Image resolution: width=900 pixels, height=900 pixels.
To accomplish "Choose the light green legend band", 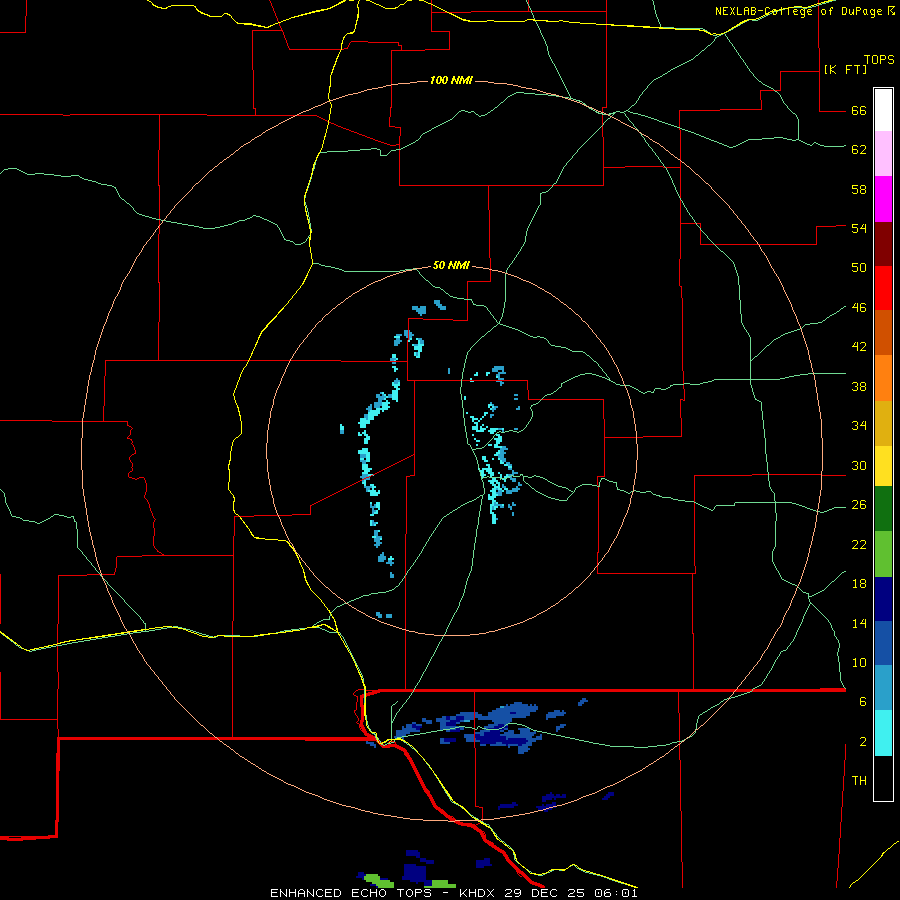I will (x=883, y=554).
